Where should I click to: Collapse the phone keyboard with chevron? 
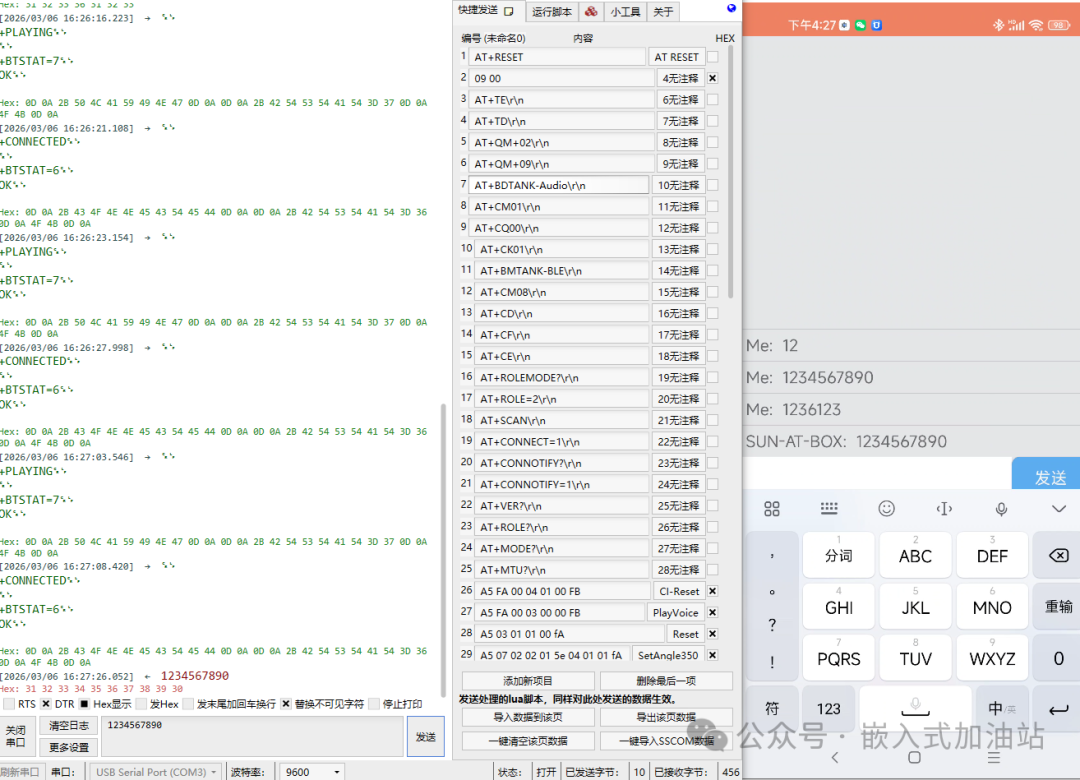1059,509
